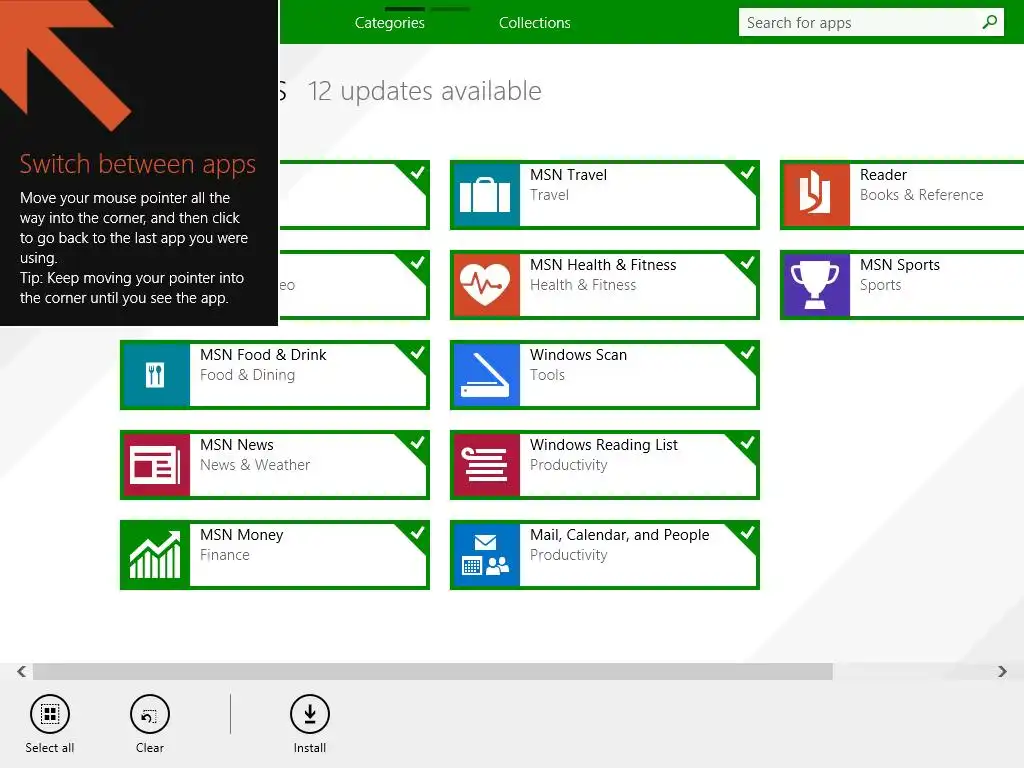Click the Select all label
The height and width of the screenshot is (768, 1024).
(x=50, y=748)
